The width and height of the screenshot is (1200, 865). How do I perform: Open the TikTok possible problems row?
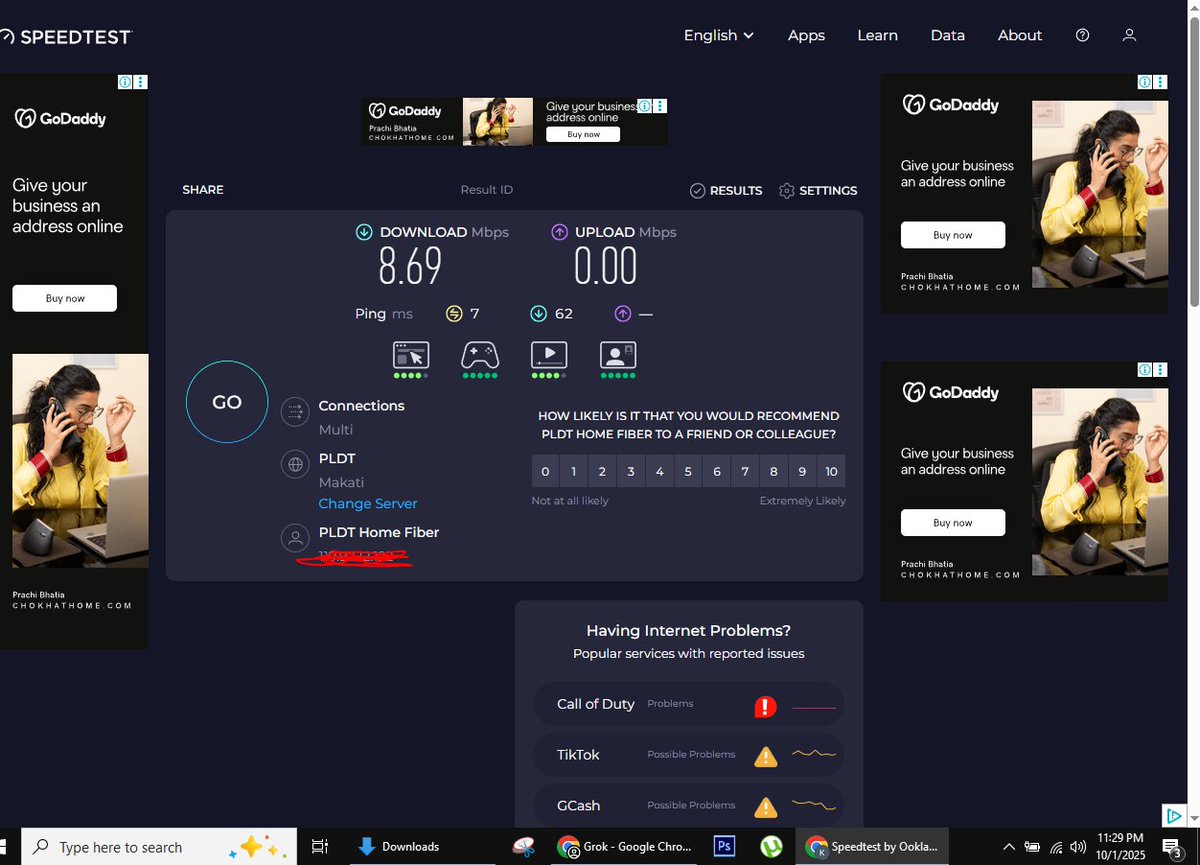click(688, 755)
